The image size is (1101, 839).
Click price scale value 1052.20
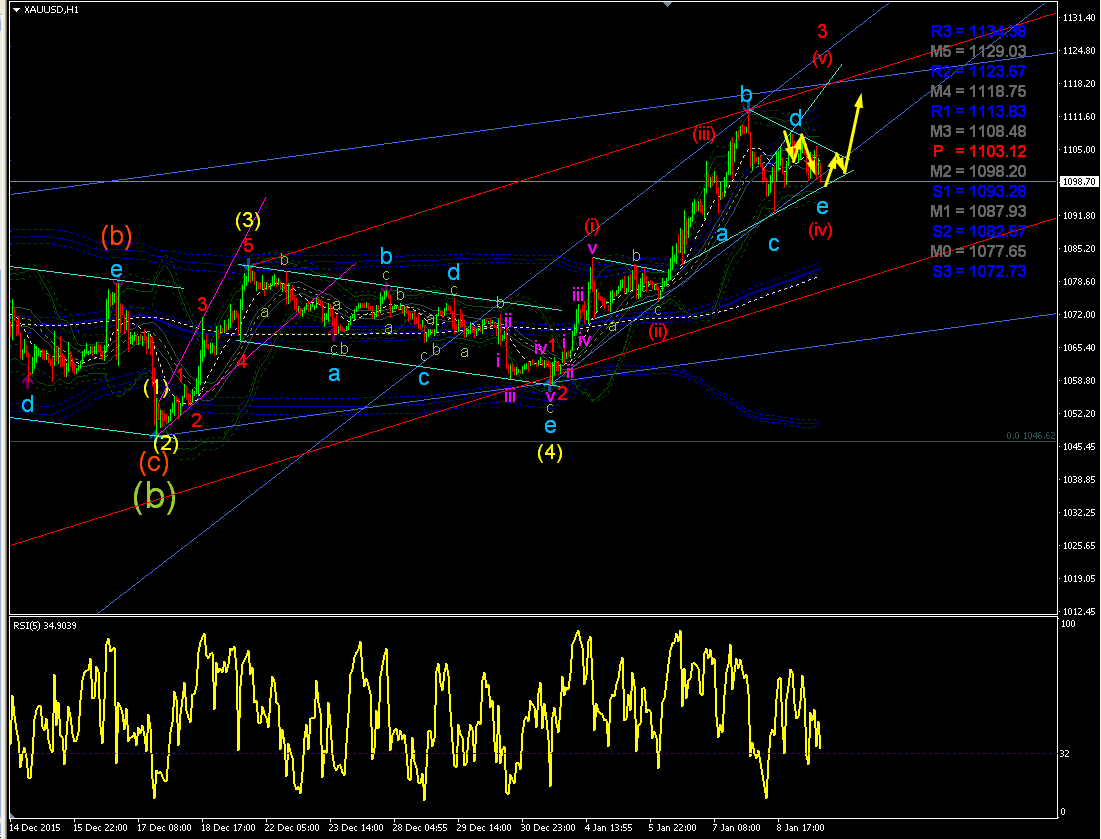click(1079, 414)
